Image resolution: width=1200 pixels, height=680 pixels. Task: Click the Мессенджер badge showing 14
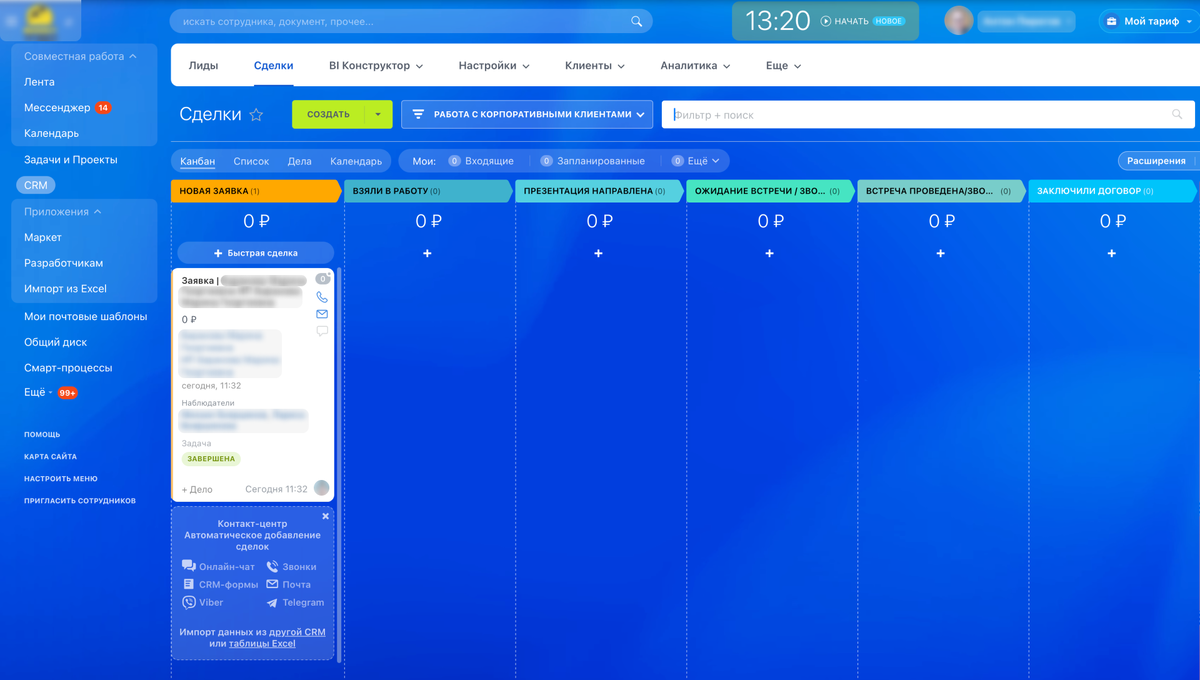103,108
